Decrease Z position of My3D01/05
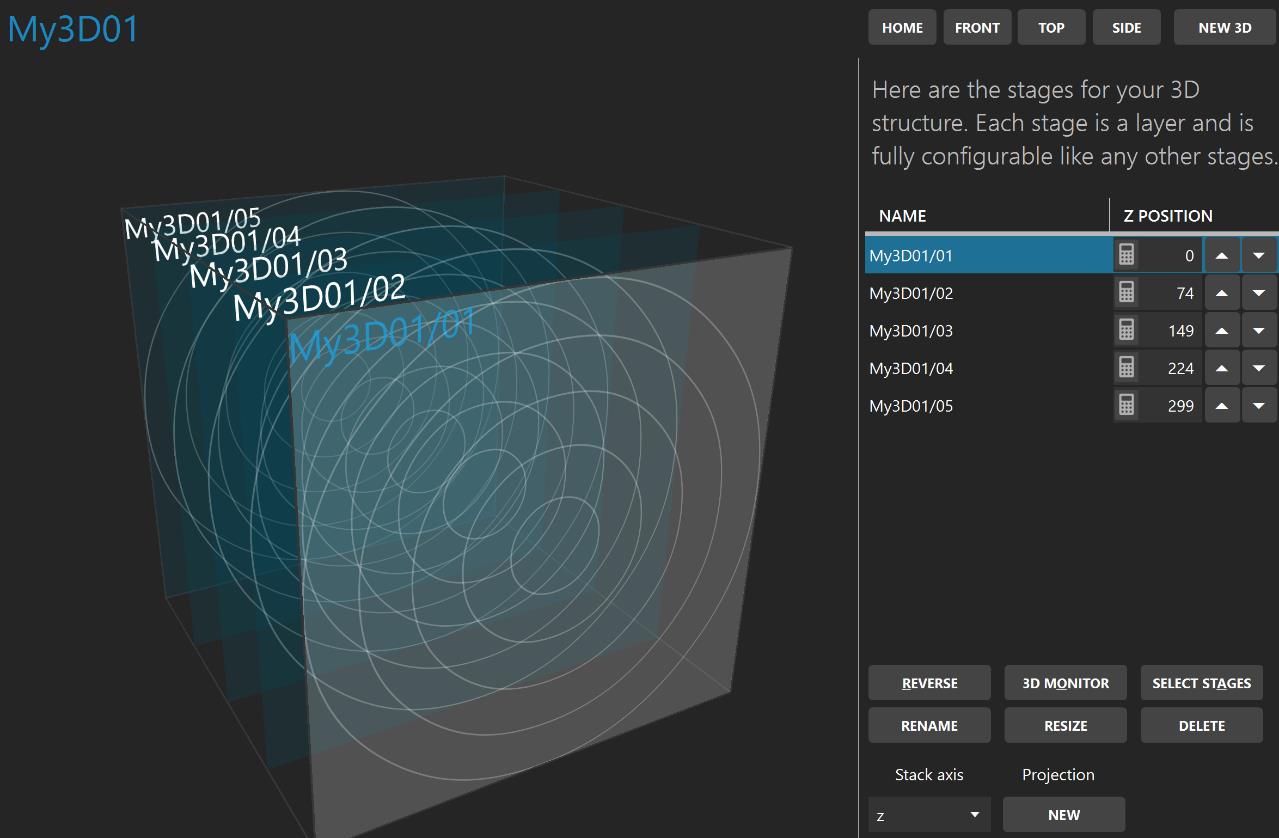This screenshot has width=1279, height=838. pyautogui.click(x=1259, y=406)
